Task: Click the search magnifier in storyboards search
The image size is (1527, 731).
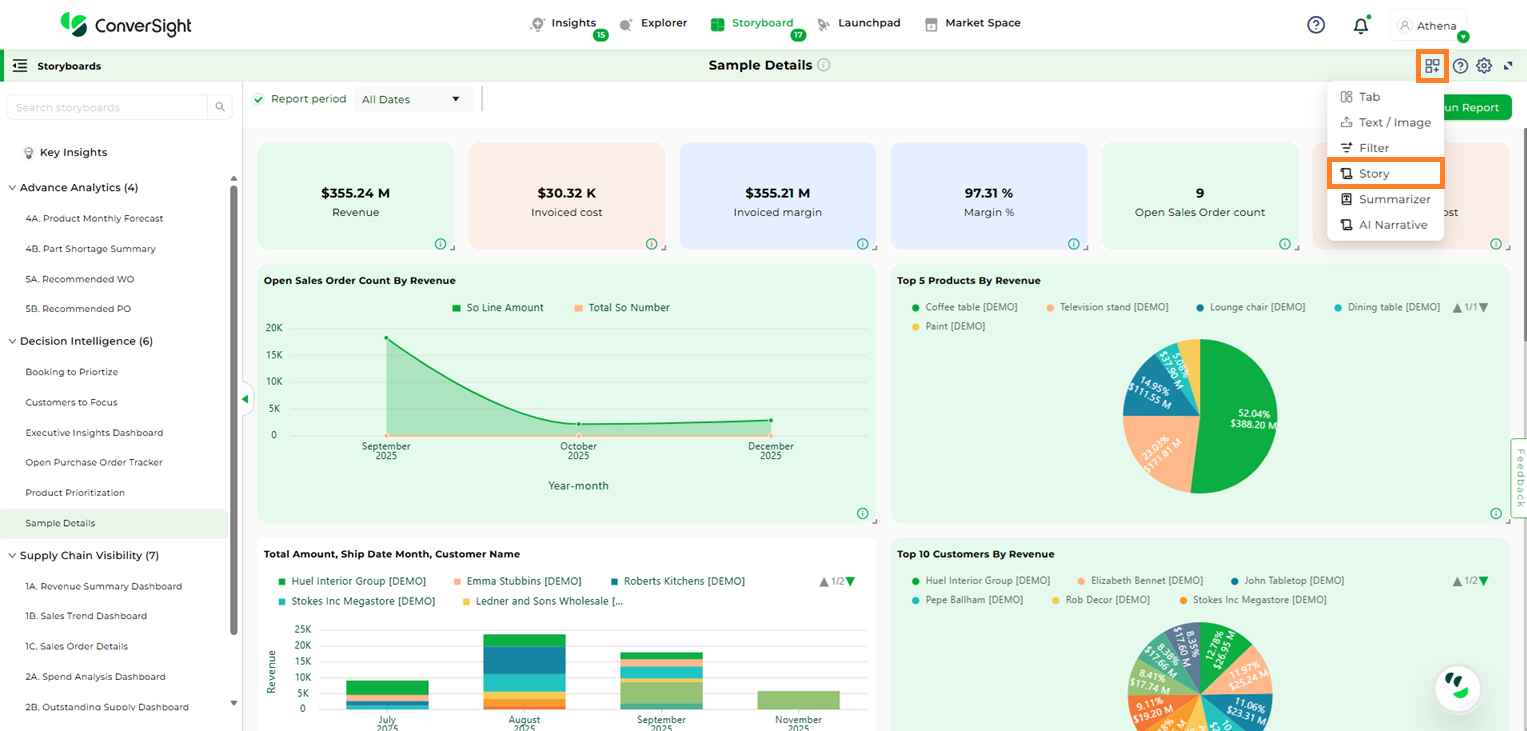Action: pos(219,107)
